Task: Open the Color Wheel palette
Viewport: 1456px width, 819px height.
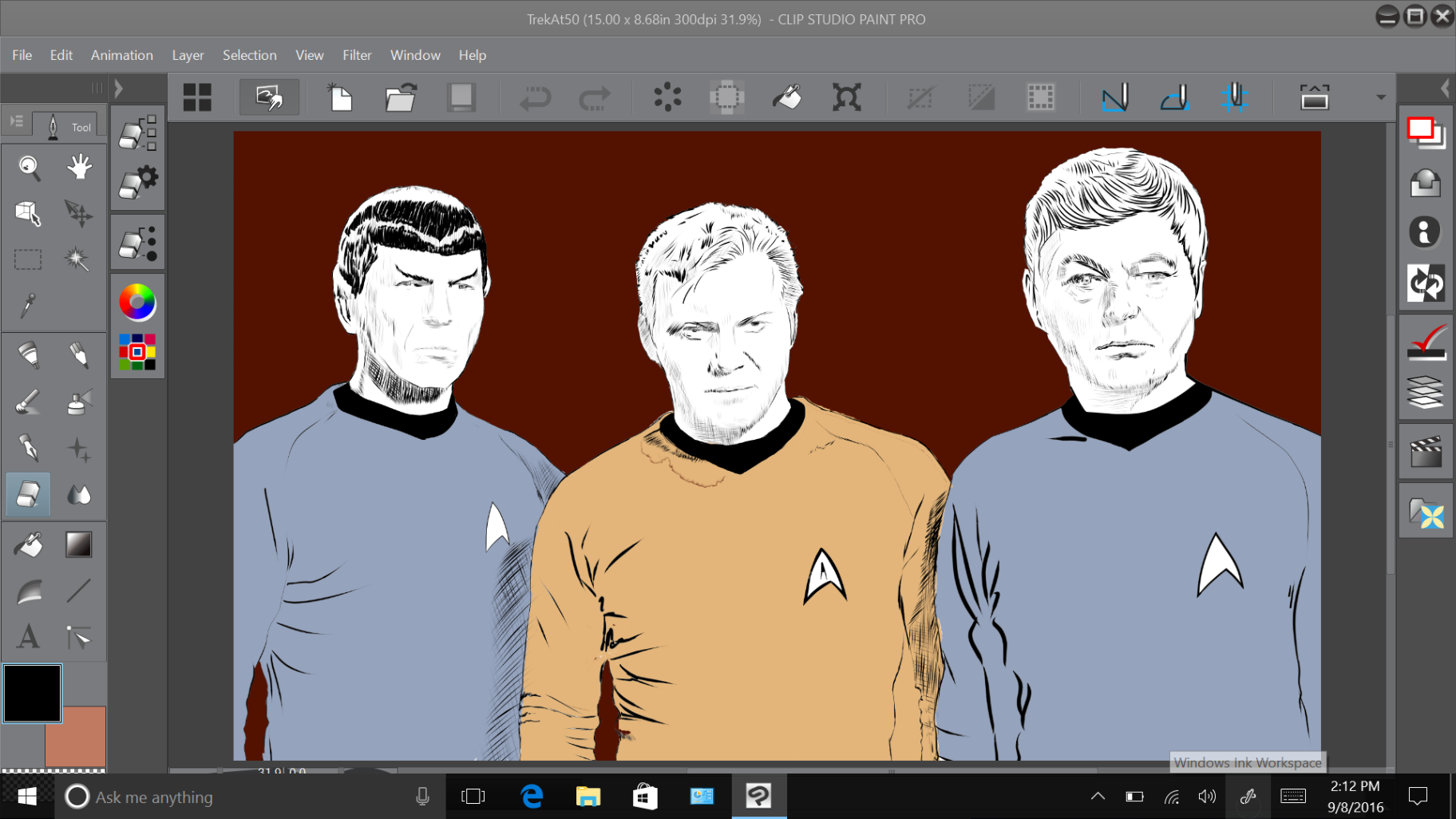Action: tap(137, 303)
